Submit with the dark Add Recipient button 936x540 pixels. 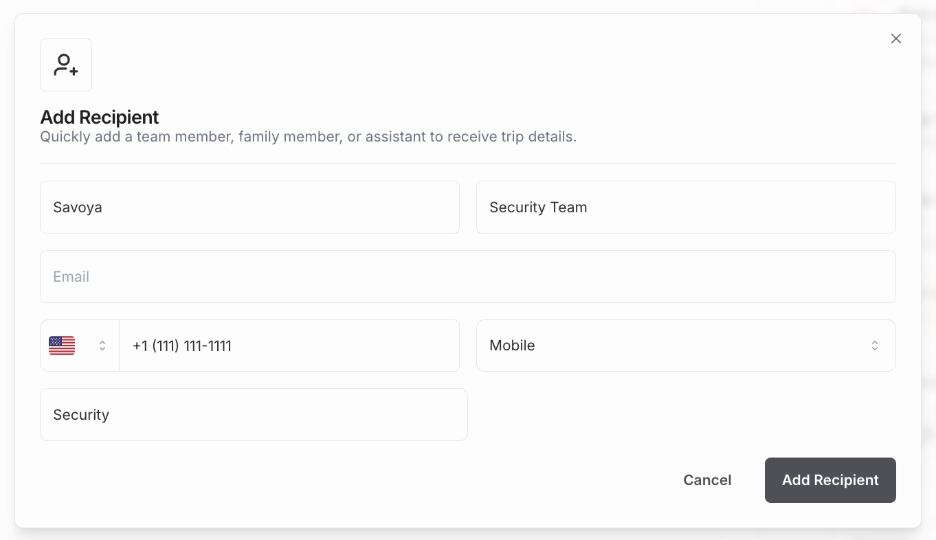pyautogui.click(x=830, y=480)
